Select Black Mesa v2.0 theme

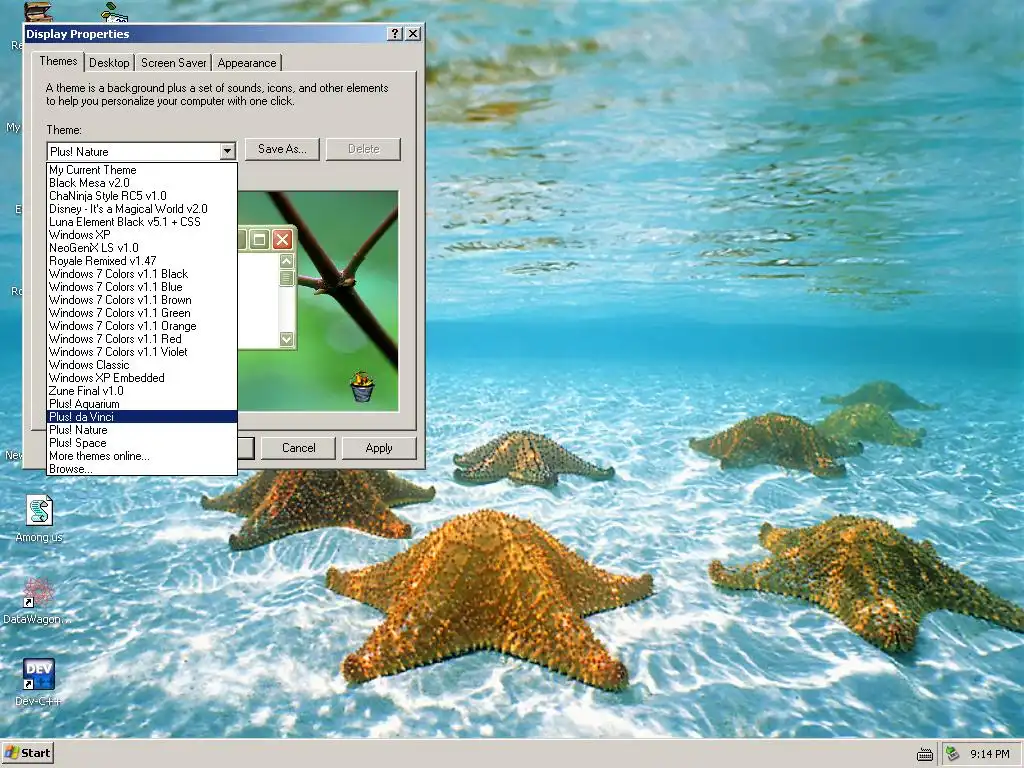(x=142, y=183)
